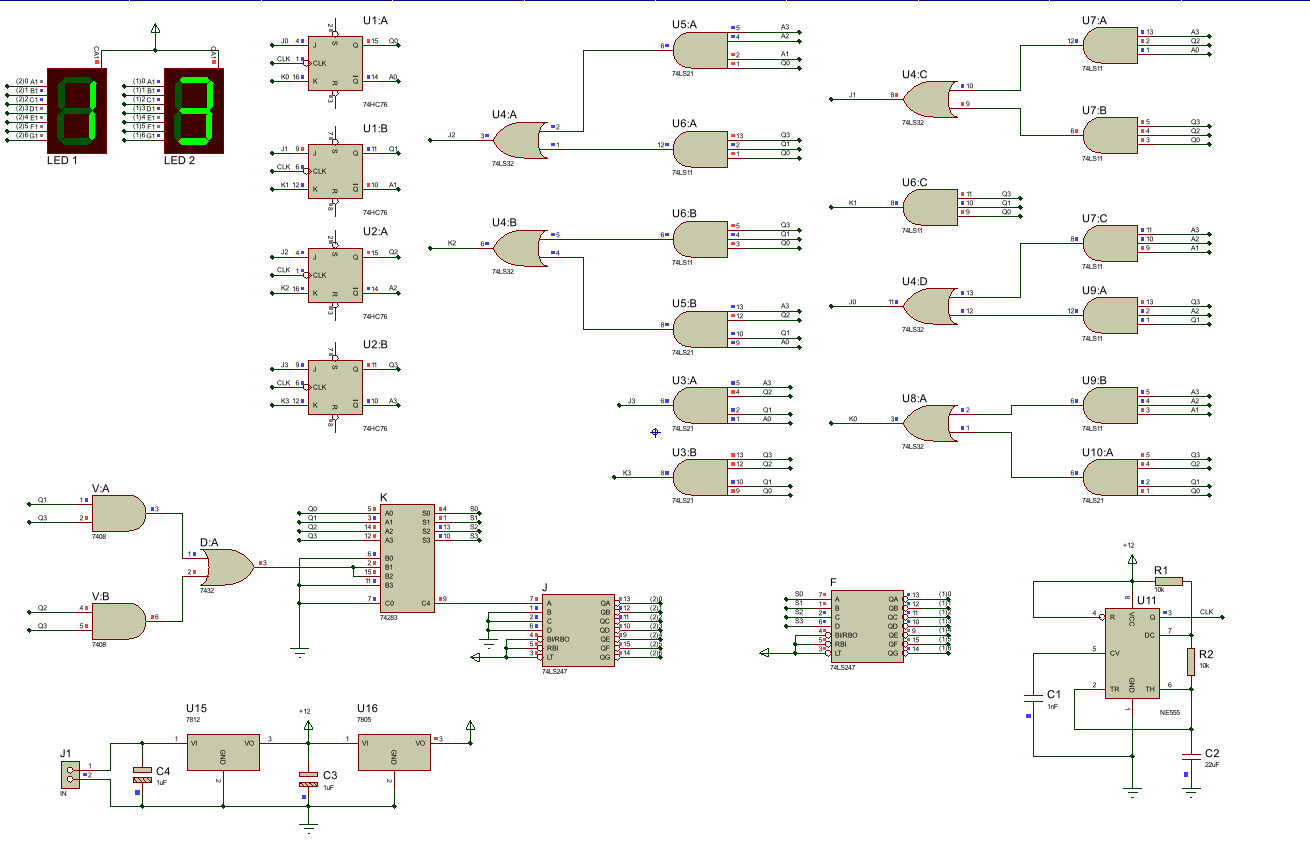Screen dimensions: 1310x859
Task: Click capacitor C4 near the input connector
Action: click(x=141, y=776)
